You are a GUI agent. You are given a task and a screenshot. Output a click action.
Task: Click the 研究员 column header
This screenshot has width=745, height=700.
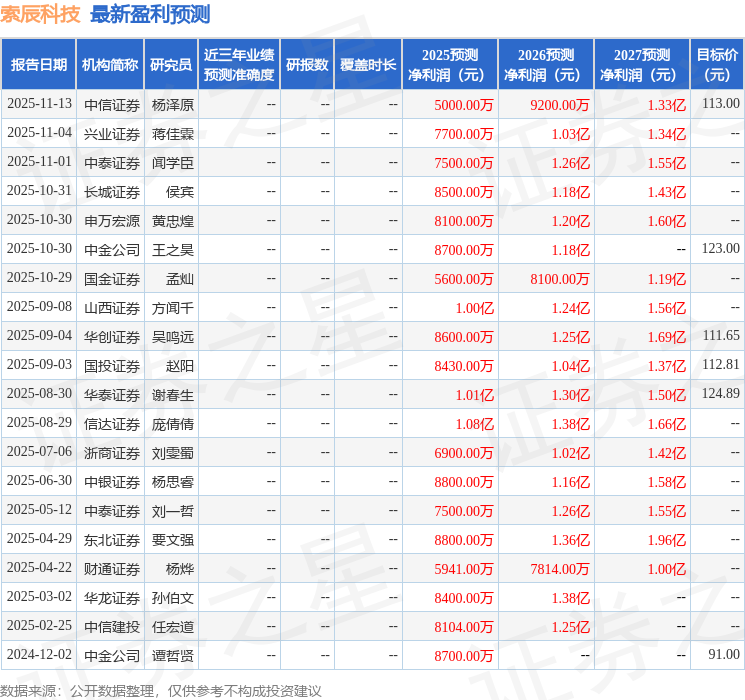point(171,64)
